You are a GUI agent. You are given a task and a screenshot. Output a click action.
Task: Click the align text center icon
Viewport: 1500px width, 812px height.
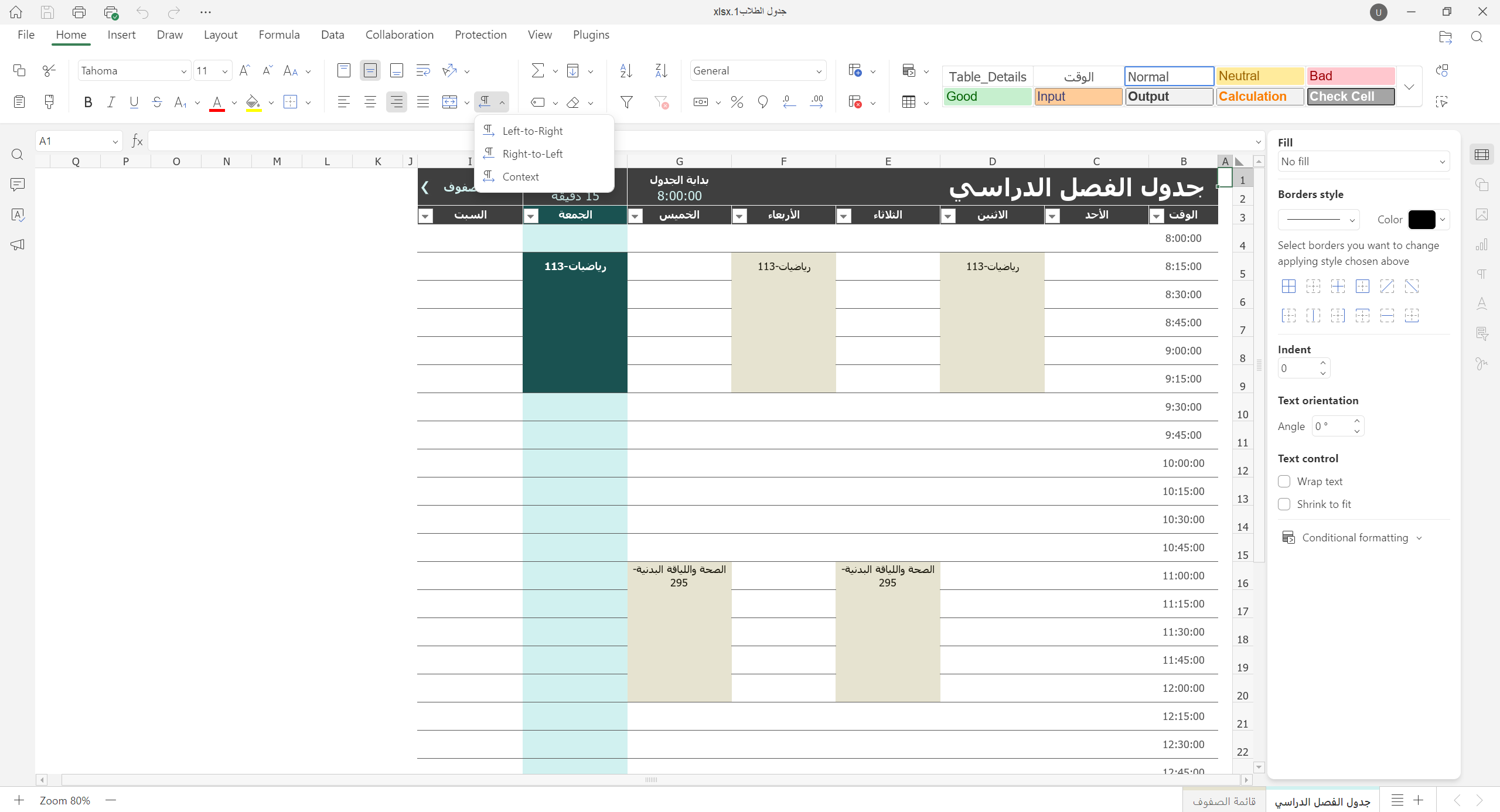coord(370,103)
